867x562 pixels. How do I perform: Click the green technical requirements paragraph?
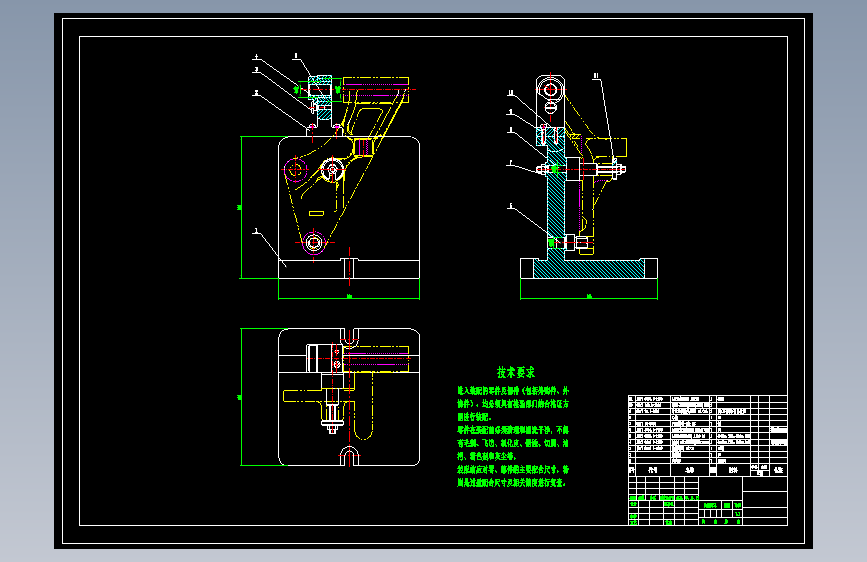pos(513,436)
